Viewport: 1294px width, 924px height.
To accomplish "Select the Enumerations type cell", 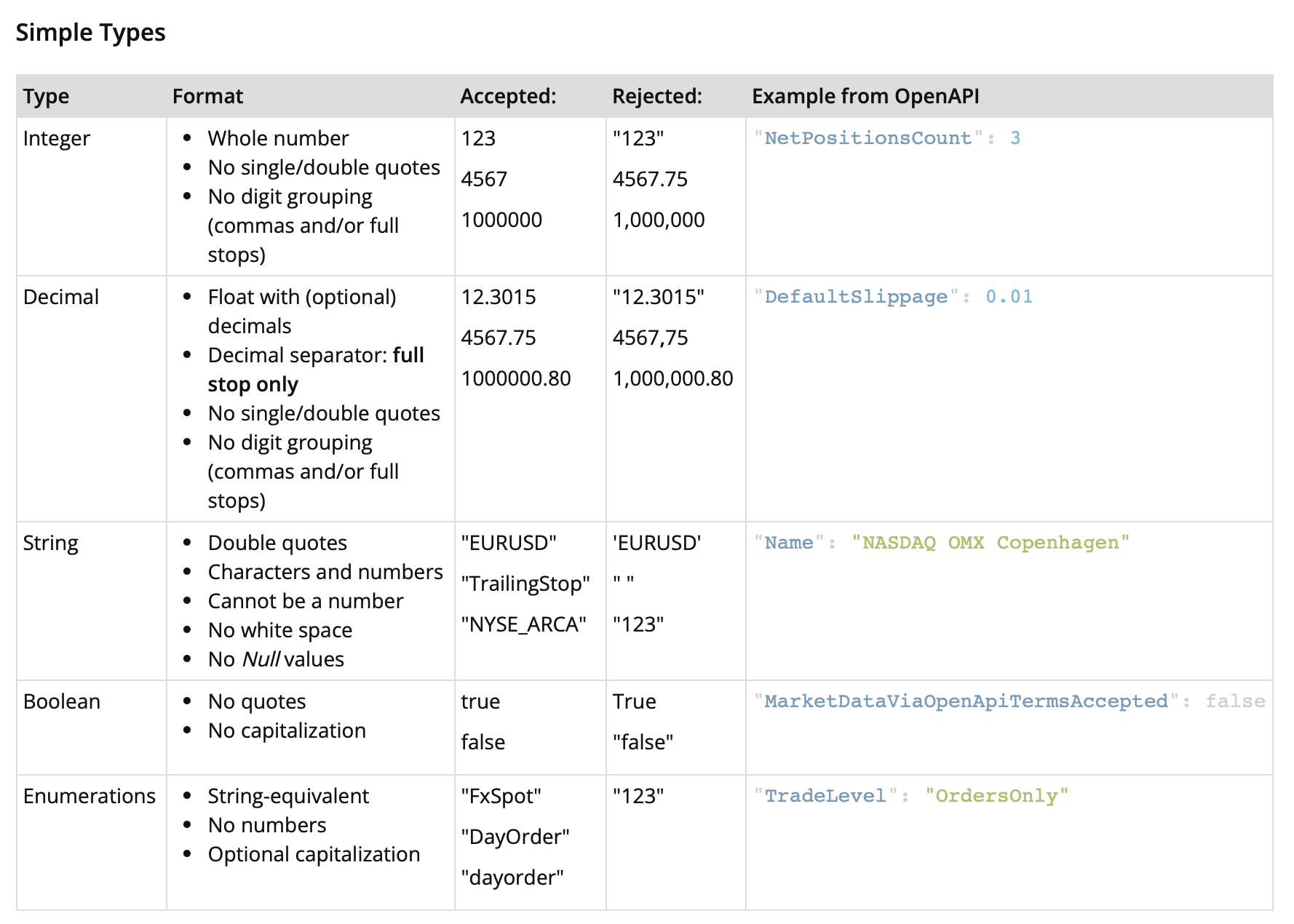I will 90,796.
